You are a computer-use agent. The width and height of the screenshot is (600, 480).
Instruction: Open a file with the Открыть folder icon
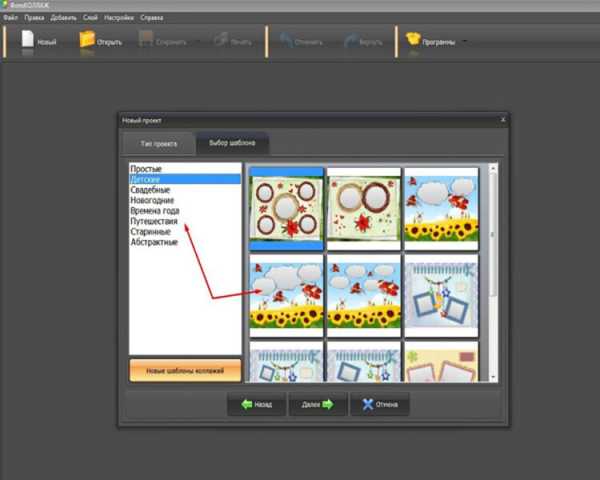point(87,39)
